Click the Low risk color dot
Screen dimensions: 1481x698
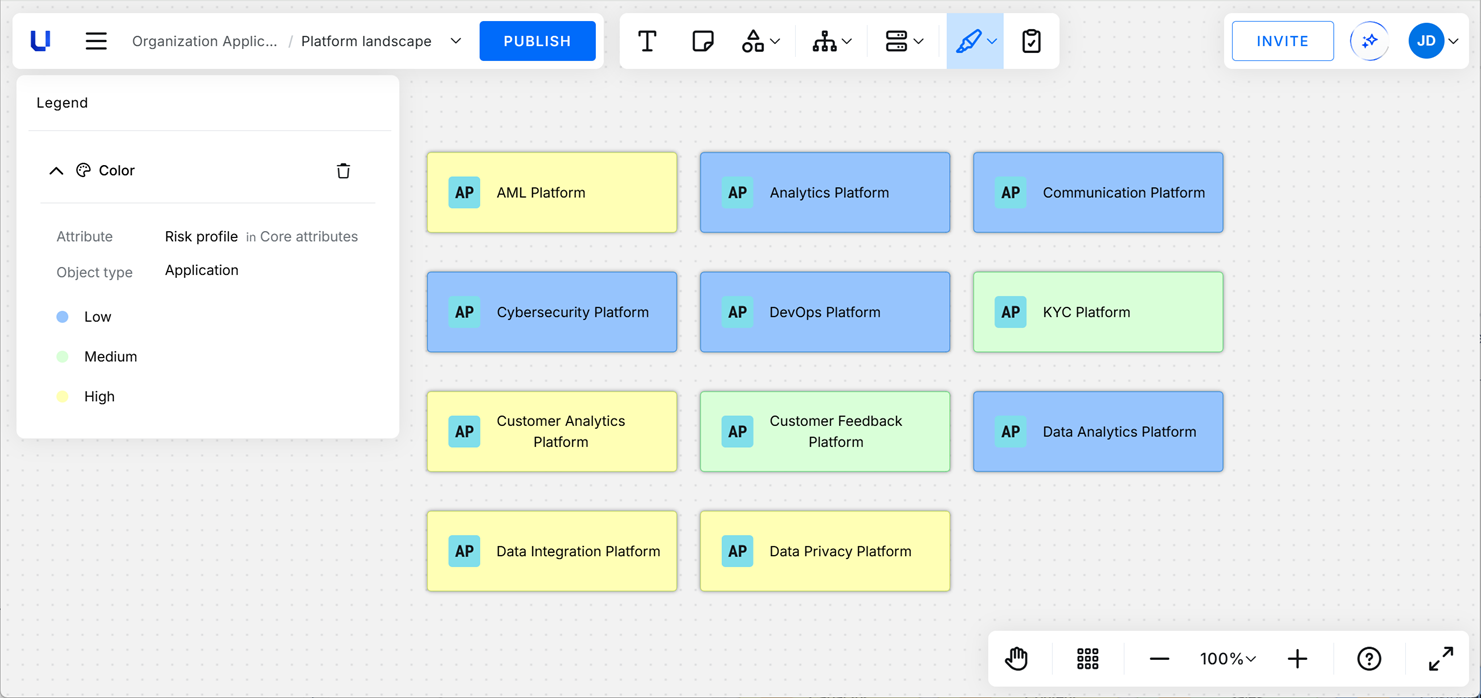(62, 317)
